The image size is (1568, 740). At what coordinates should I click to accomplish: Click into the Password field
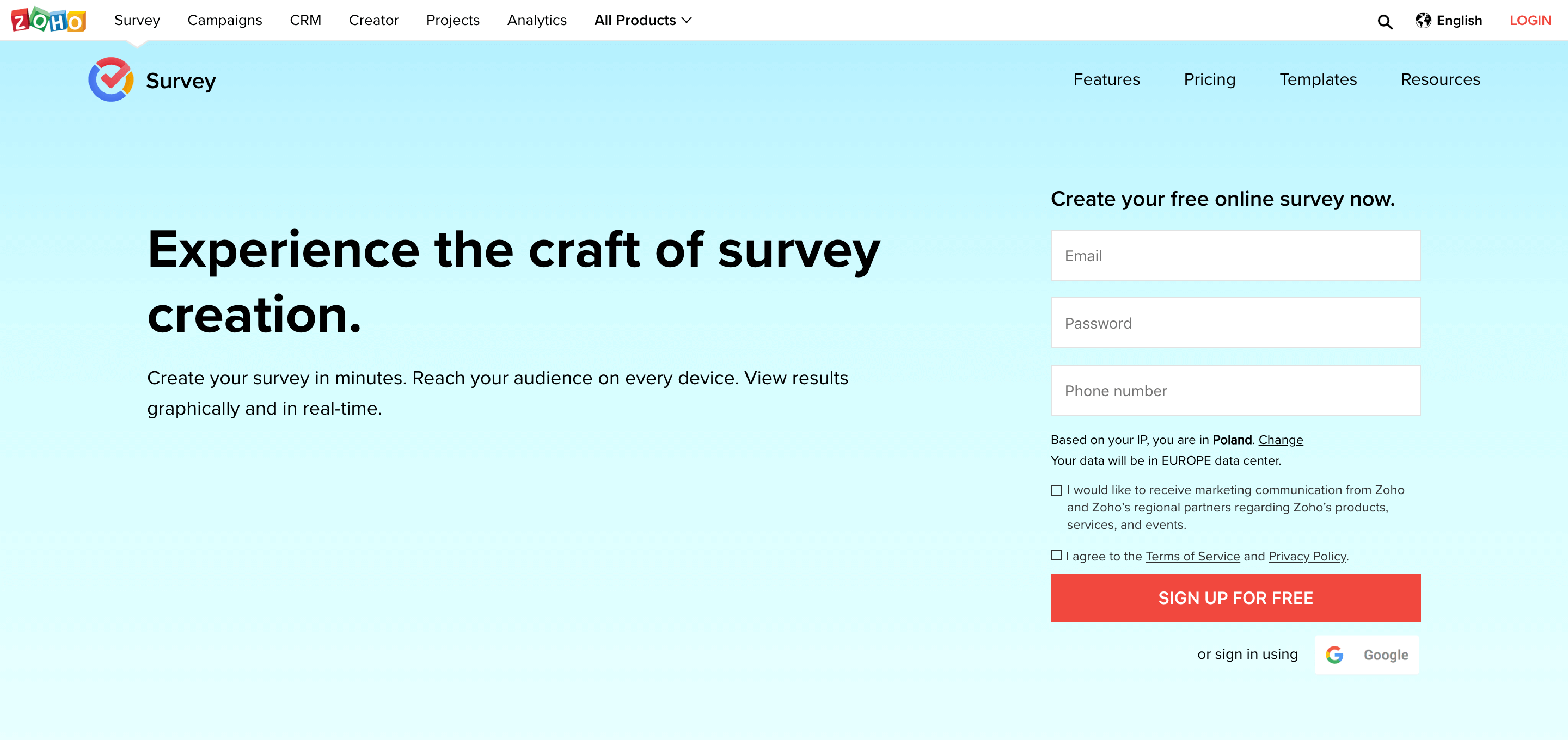(x=1235, y=323)
